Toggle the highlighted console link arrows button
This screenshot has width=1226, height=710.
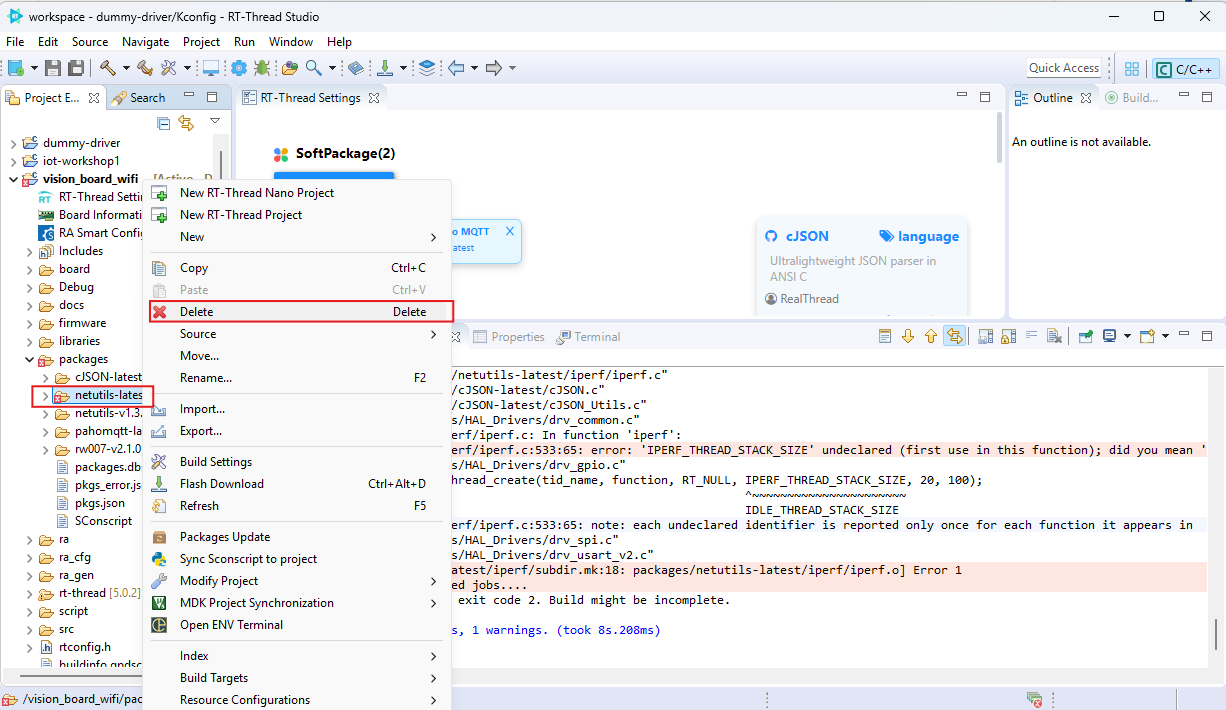954,337
